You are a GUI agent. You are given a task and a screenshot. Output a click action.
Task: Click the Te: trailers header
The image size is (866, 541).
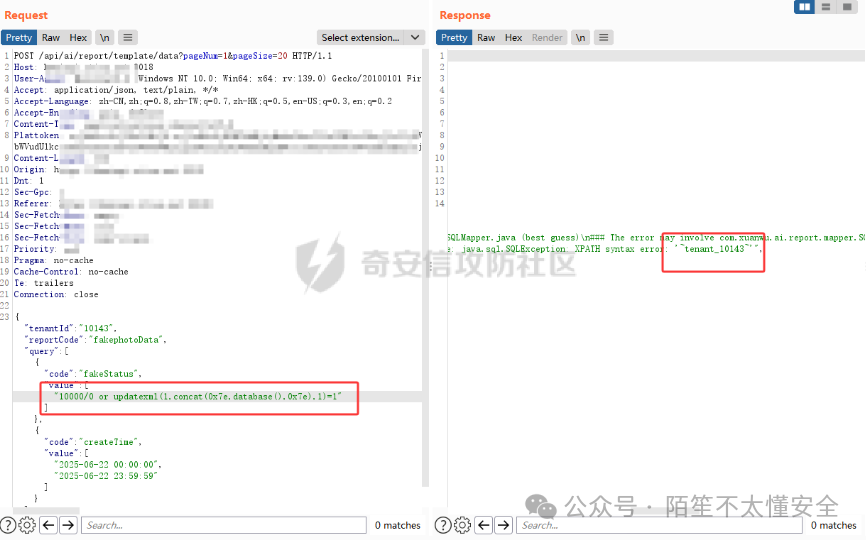(44, 283)
